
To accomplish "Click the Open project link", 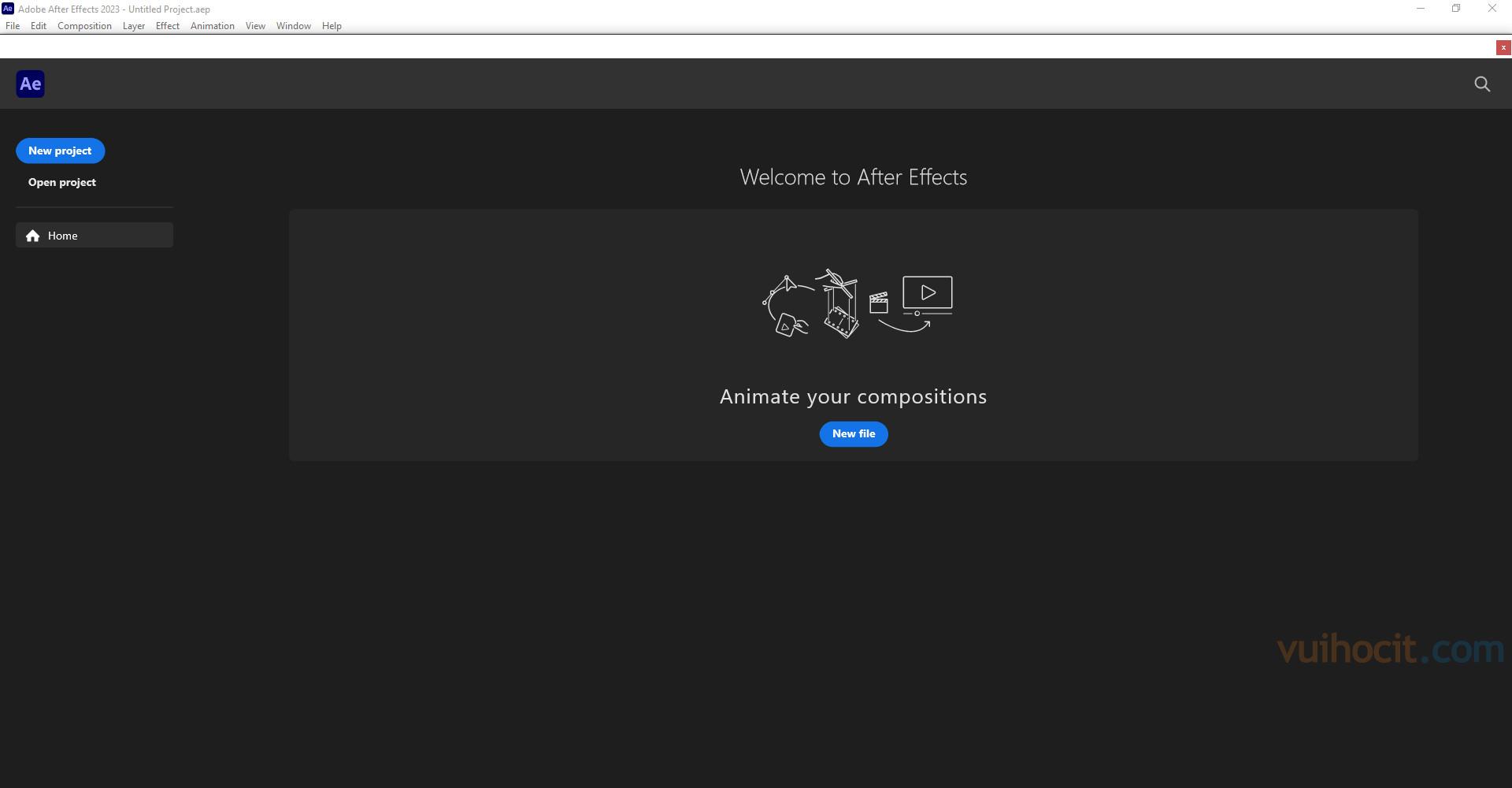I will pyautogui.click(x=62, y=182).
